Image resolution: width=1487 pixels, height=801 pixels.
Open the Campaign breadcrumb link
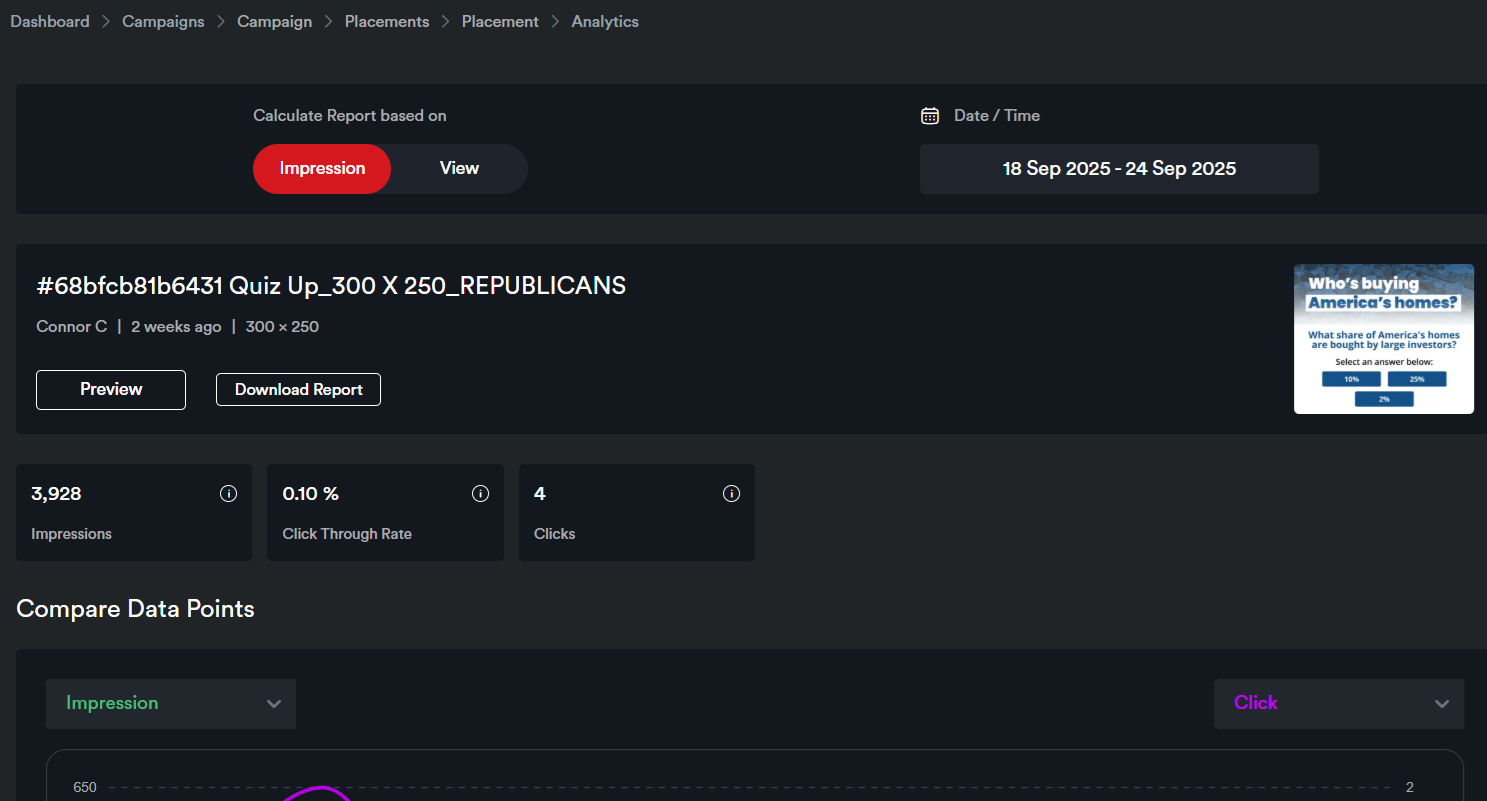point(274,22)
